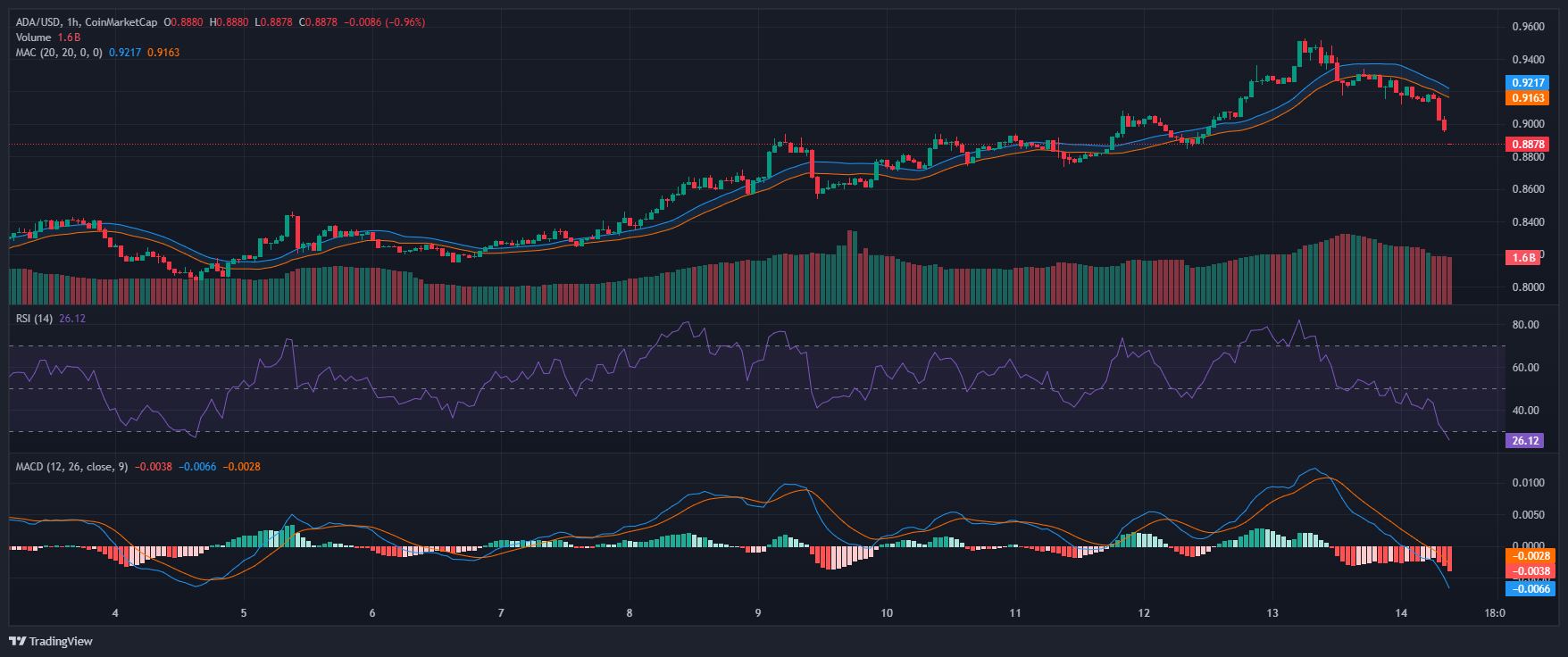This screenshot has height=657, width=1568.
Task: Select the RSI (14) indicator label
Action: click(x=34, y=319)
